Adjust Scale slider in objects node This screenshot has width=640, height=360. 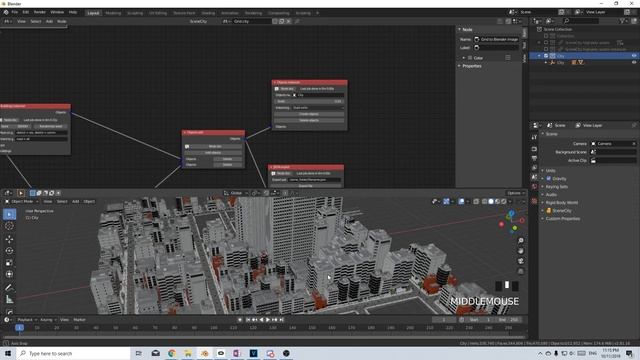[309, 101]
